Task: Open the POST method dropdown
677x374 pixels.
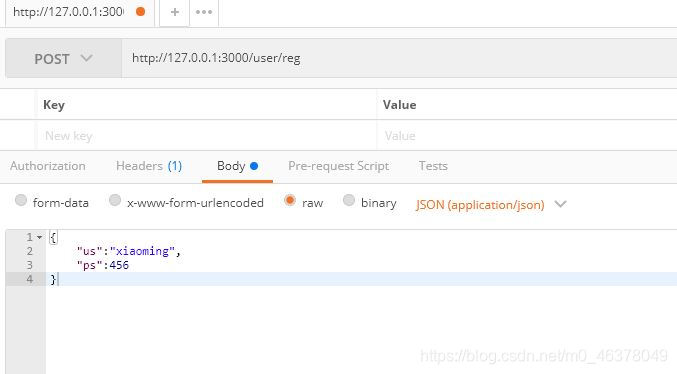Action: 63,58
